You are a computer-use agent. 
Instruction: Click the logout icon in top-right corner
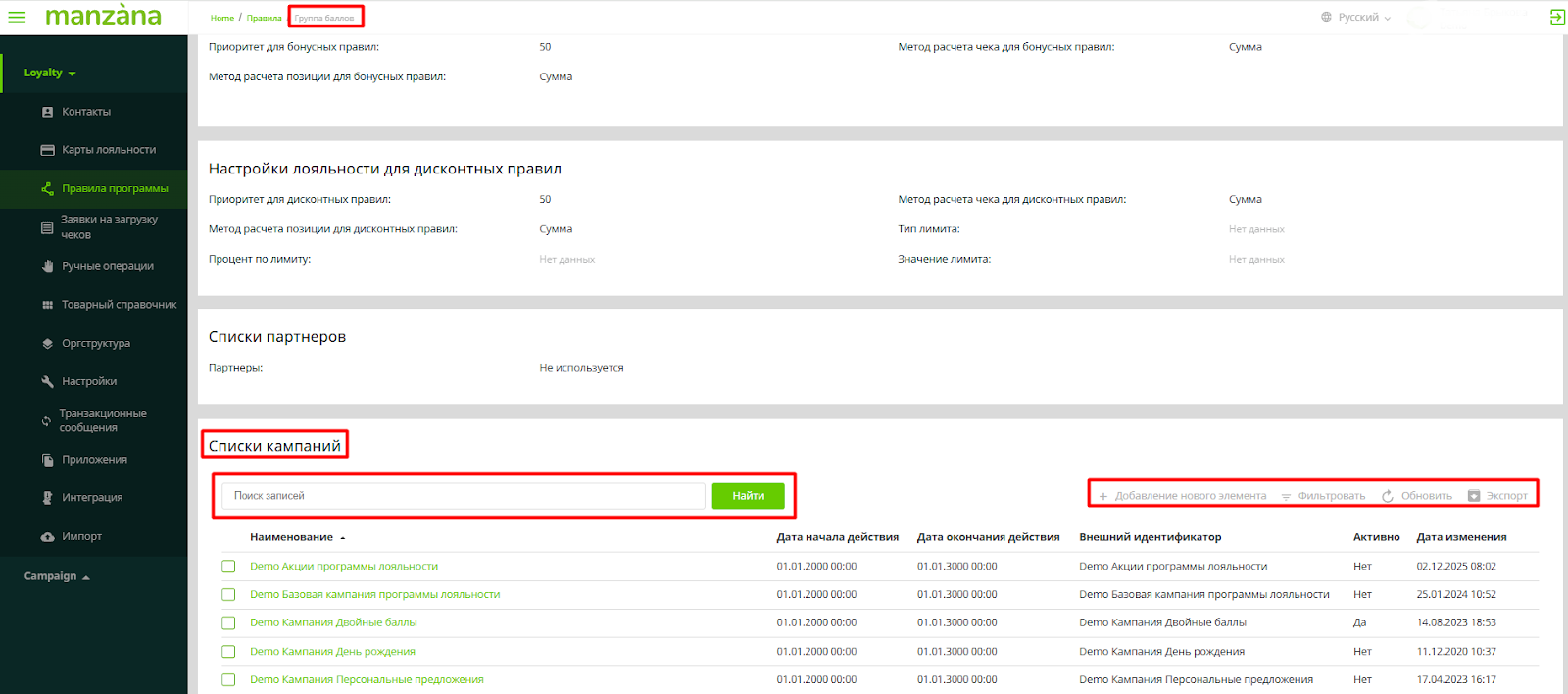(x=1556, y=17)
